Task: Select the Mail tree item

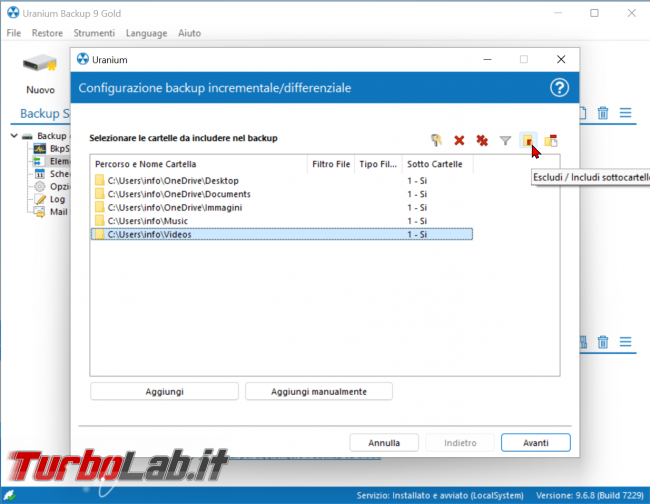Action: [58, 212]
